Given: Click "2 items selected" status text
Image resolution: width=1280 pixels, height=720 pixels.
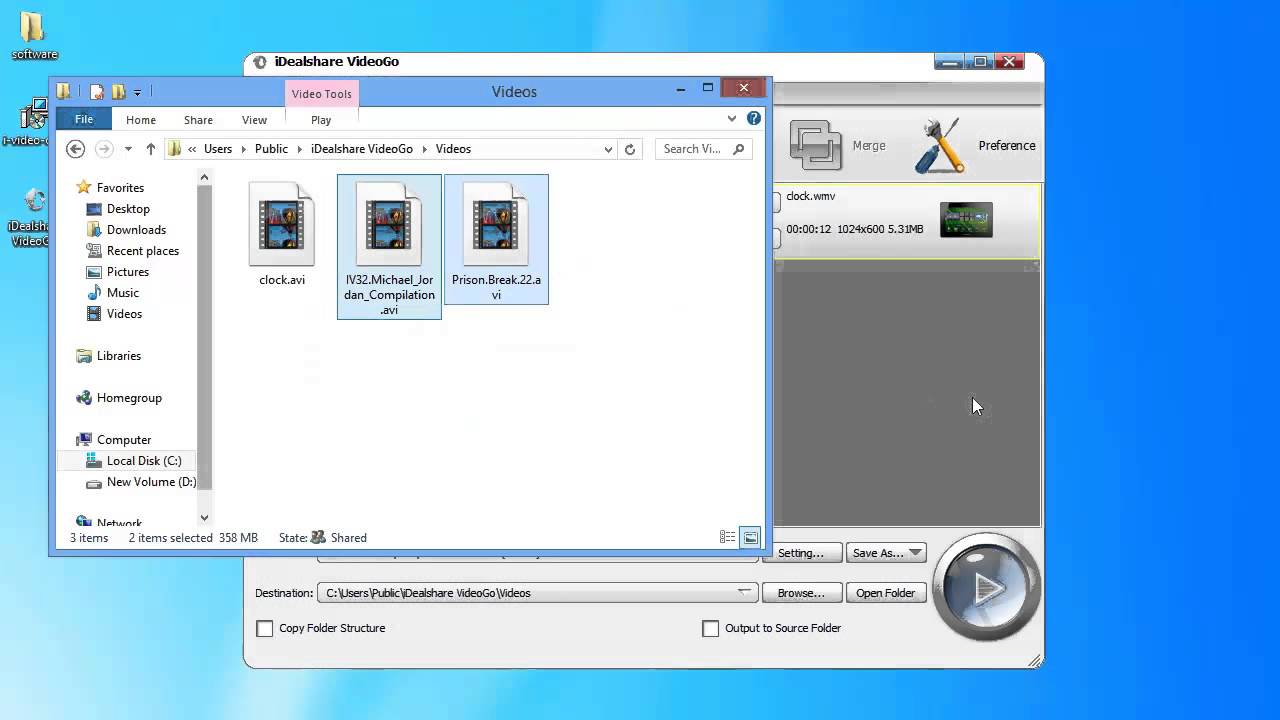Looking at the screenshot, I should point(170,538).
